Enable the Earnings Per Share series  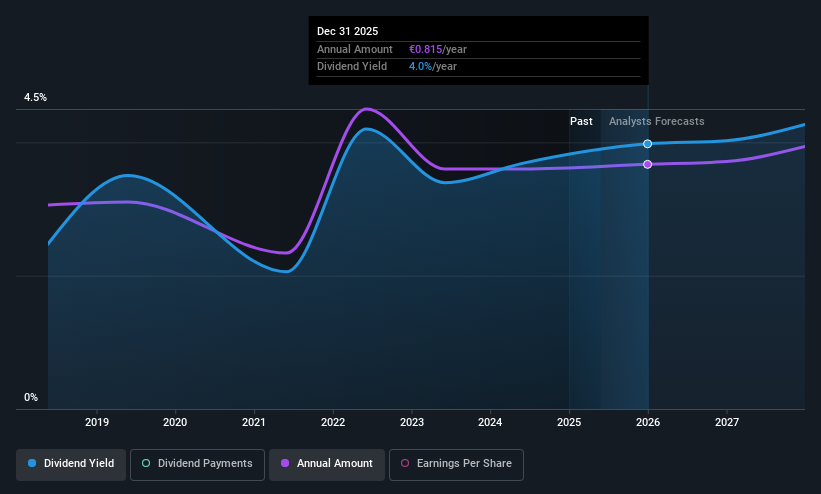click(456, 464)
